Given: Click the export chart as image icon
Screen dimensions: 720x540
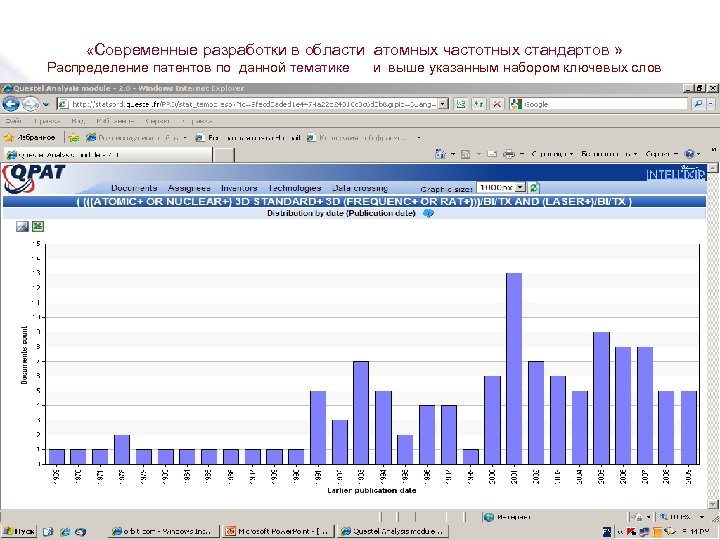Looking at the screenshot, I should 22,226.
